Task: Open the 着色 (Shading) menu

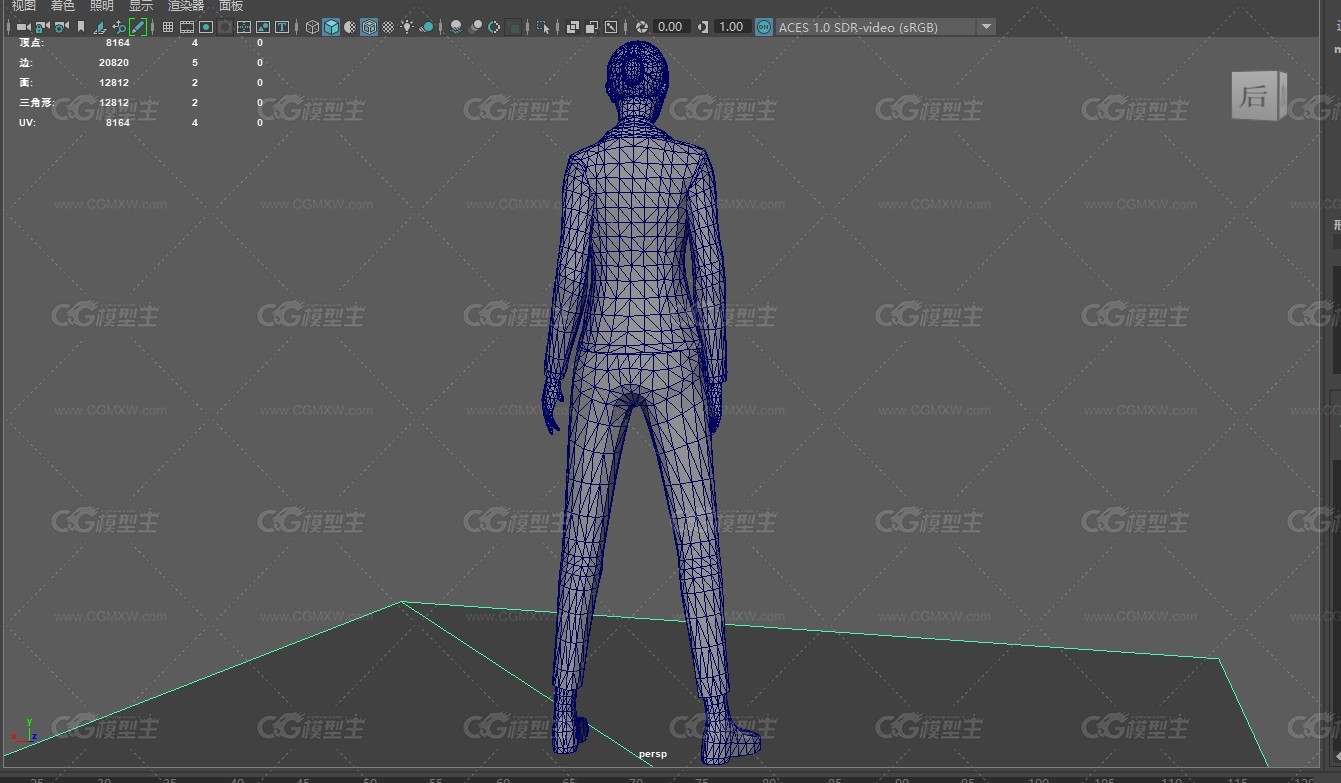Action: click(x=63, y=6)
